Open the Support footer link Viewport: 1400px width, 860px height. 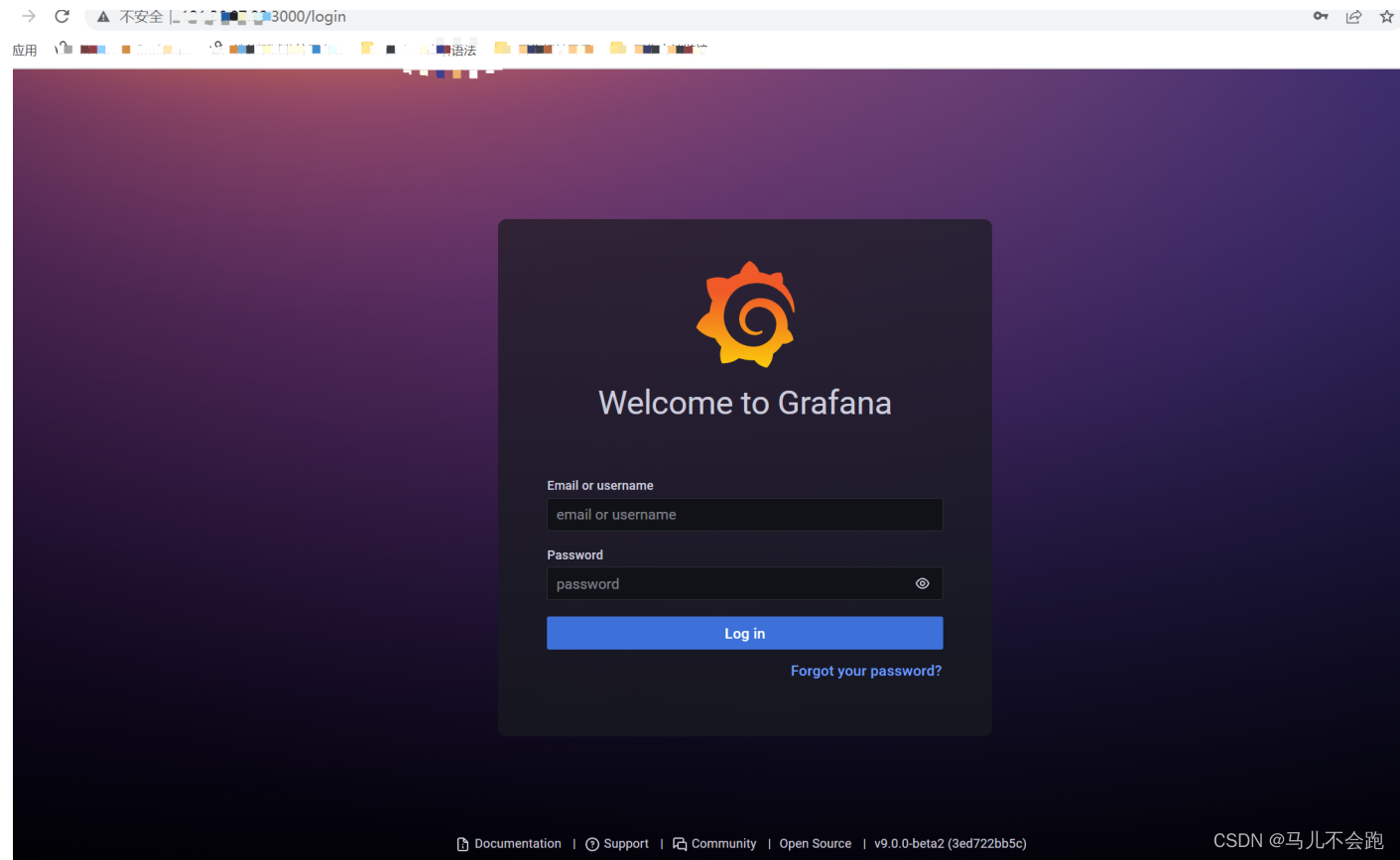(617, 843)
